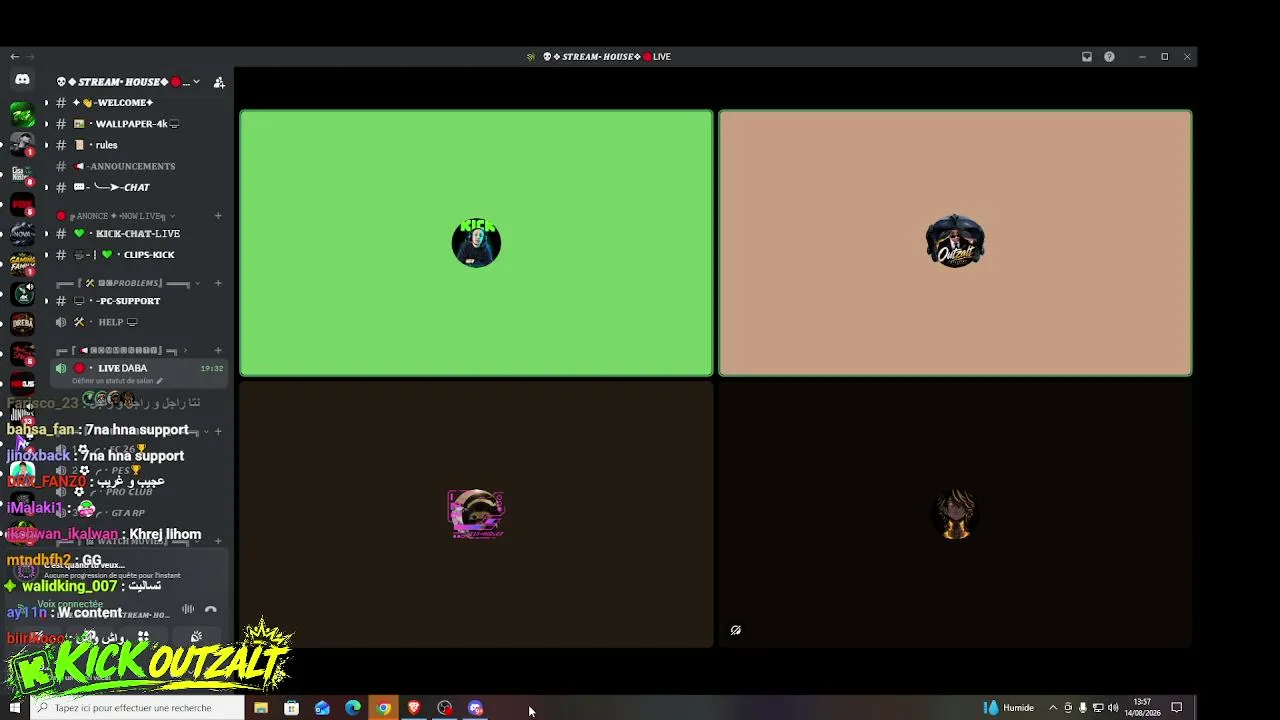
Task: Switch to the Gaming Family server icon
Action: tap(22, 264)
